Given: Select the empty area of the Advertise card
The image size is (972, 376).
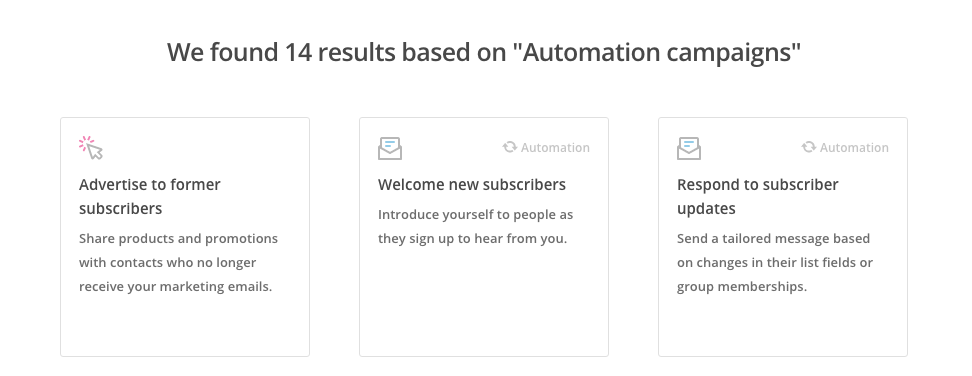Looking at the screenshot, I should 185,325.
